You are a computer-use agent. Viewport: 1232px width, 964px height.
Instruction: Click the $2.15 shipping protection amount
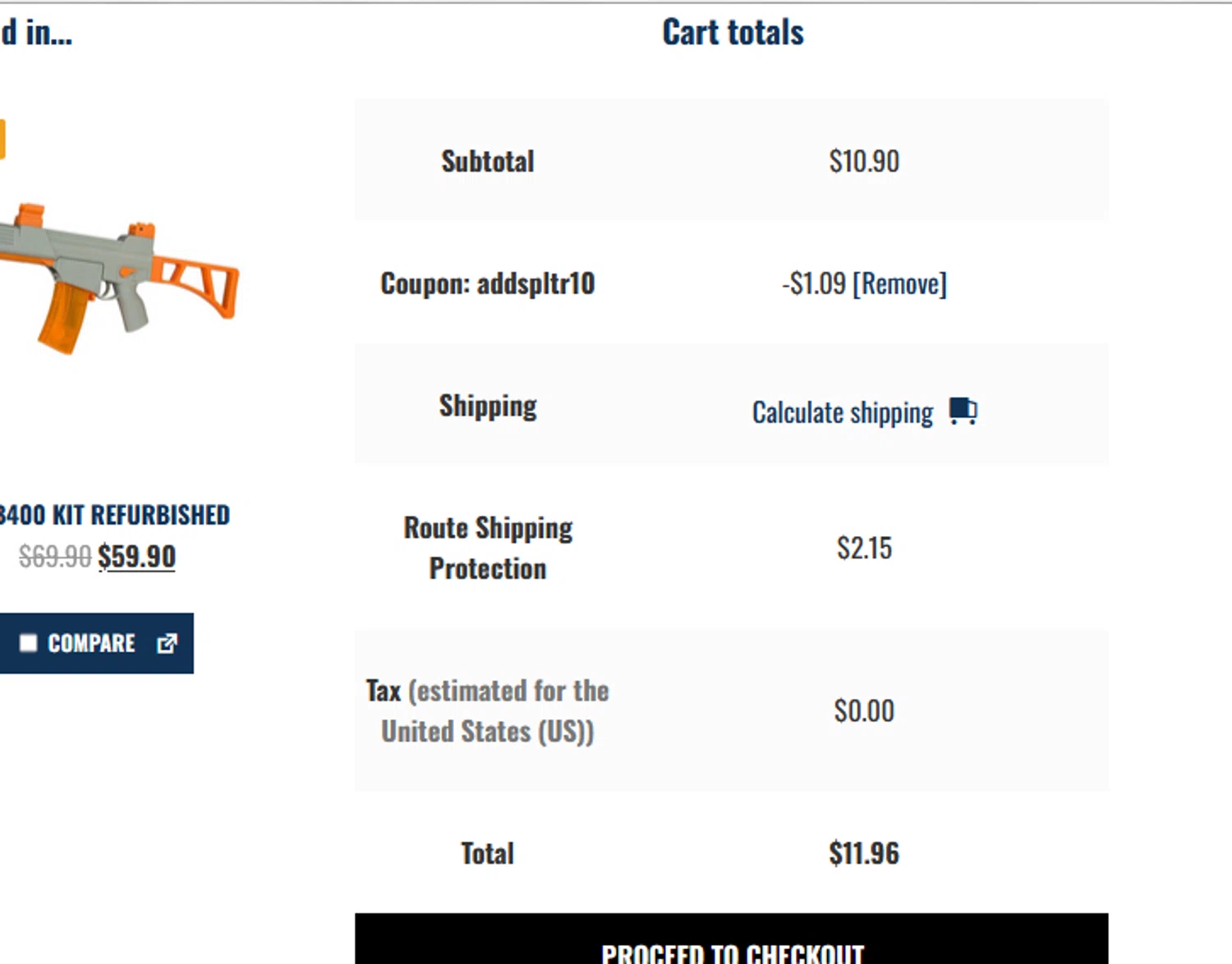click(x=864, y=548)
